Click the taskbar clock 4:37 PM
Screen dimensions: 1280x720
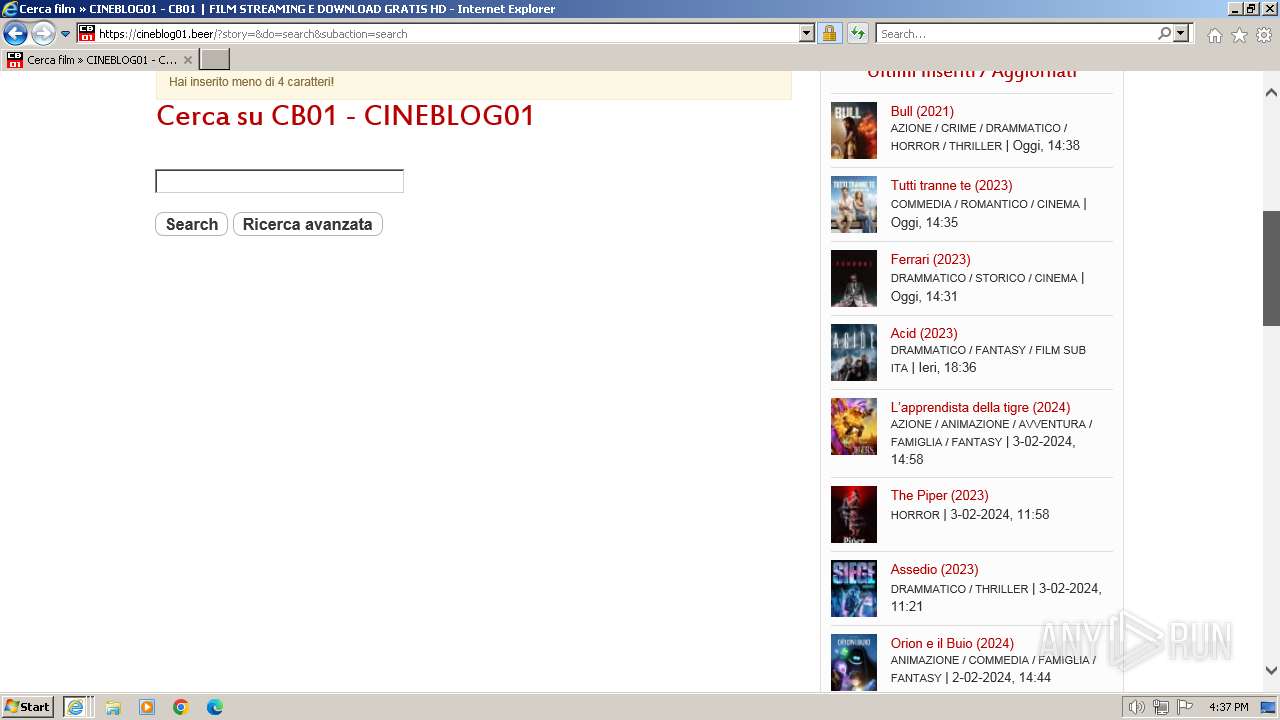(x=1228, y=707)
